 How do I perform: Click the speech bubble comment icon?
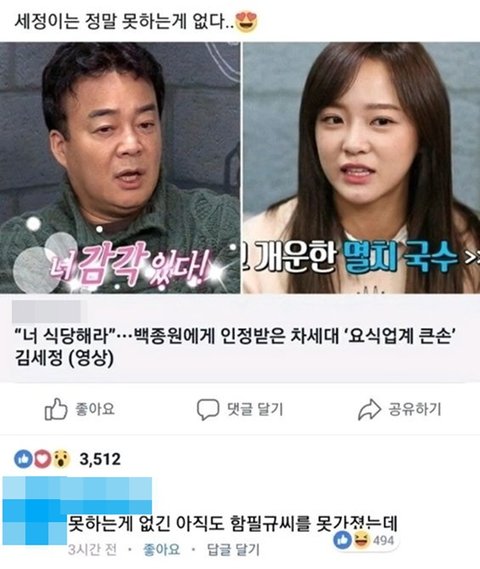[208, 409]
